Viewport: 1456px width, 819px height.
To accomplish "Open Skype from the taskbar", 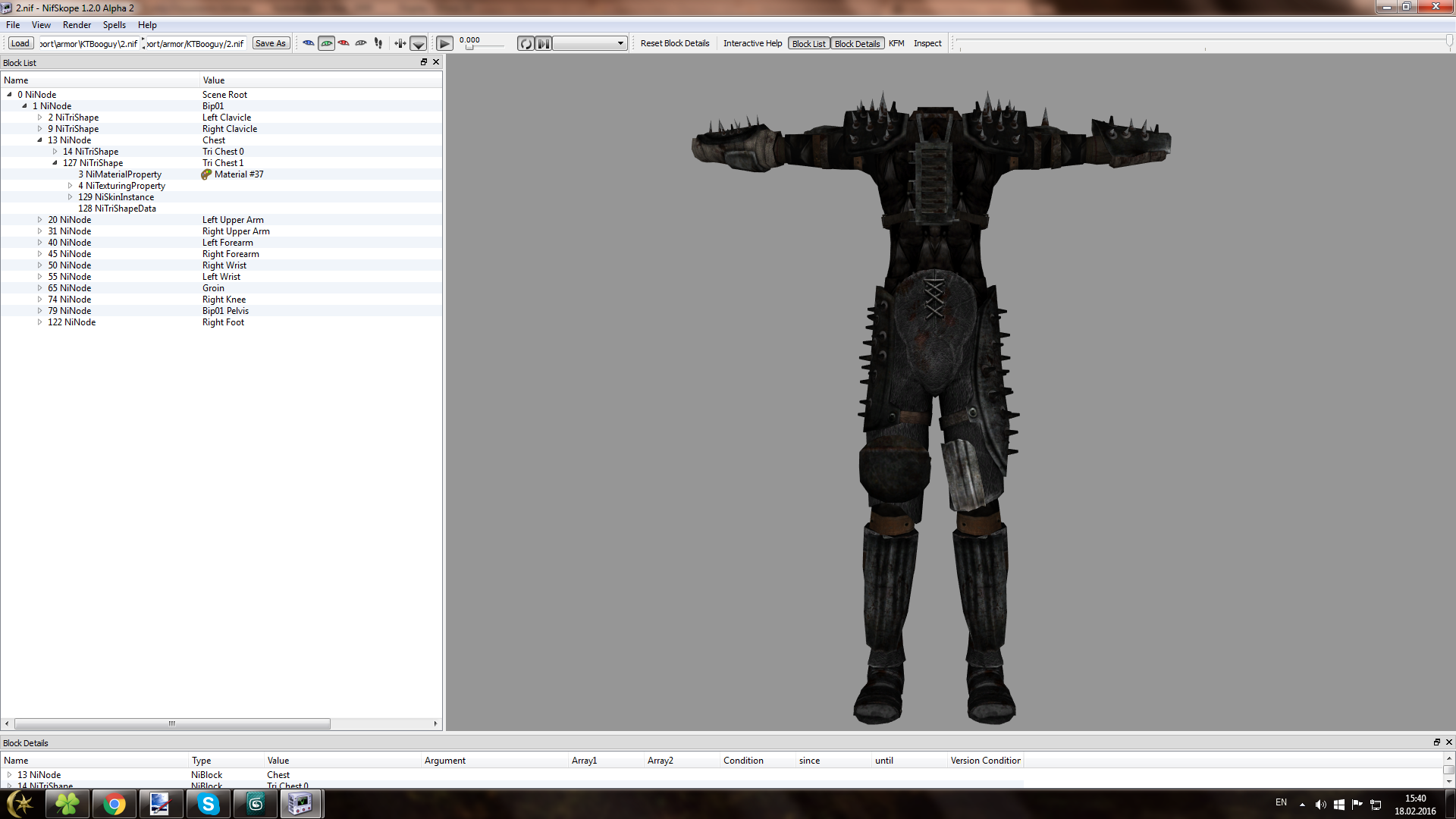I will [208, 804].
